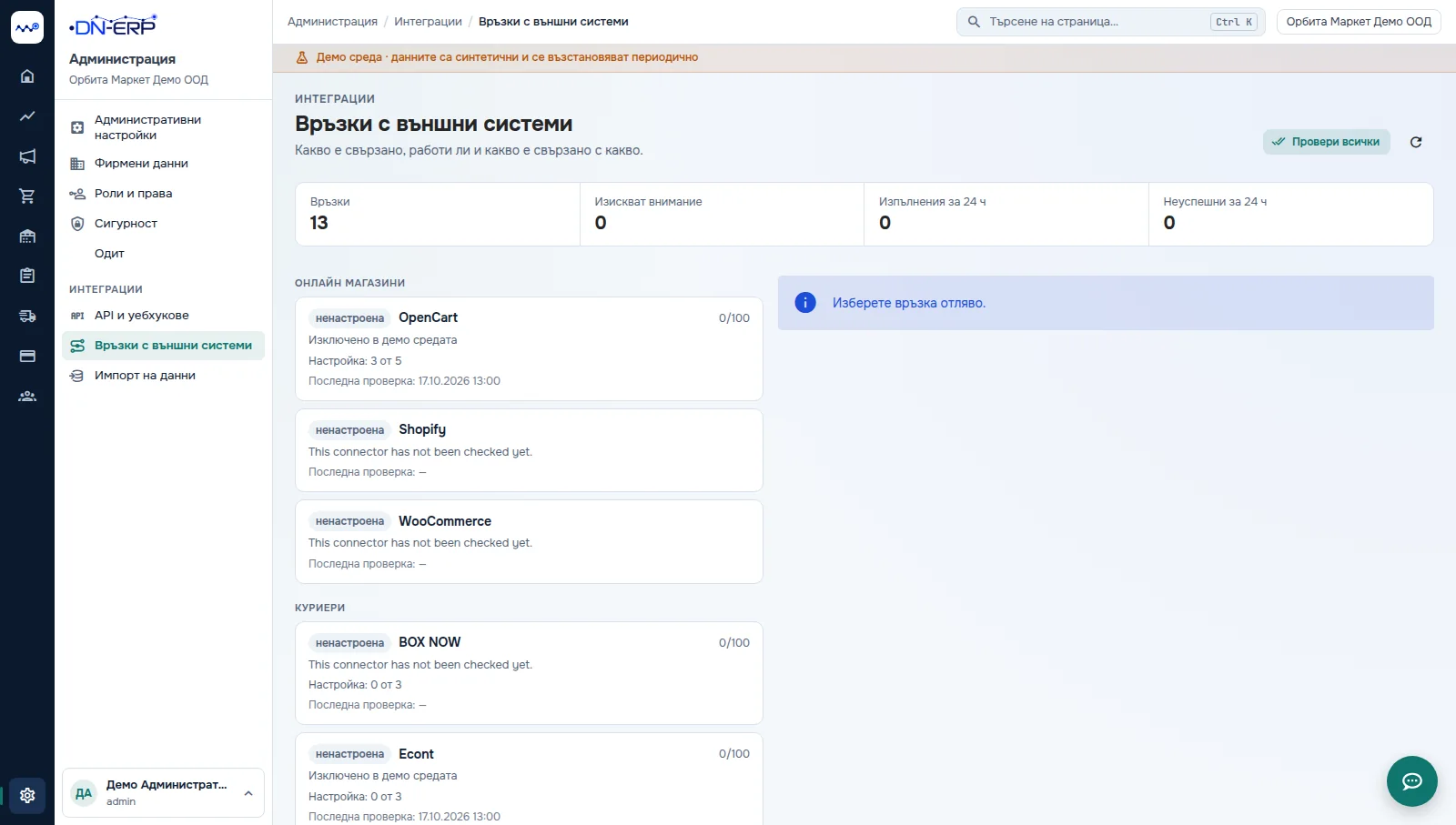This screenshot has height=825, width=1456.
Task: Open the Орбита Маркет Демо ООД company selector
Action: 1359,22
